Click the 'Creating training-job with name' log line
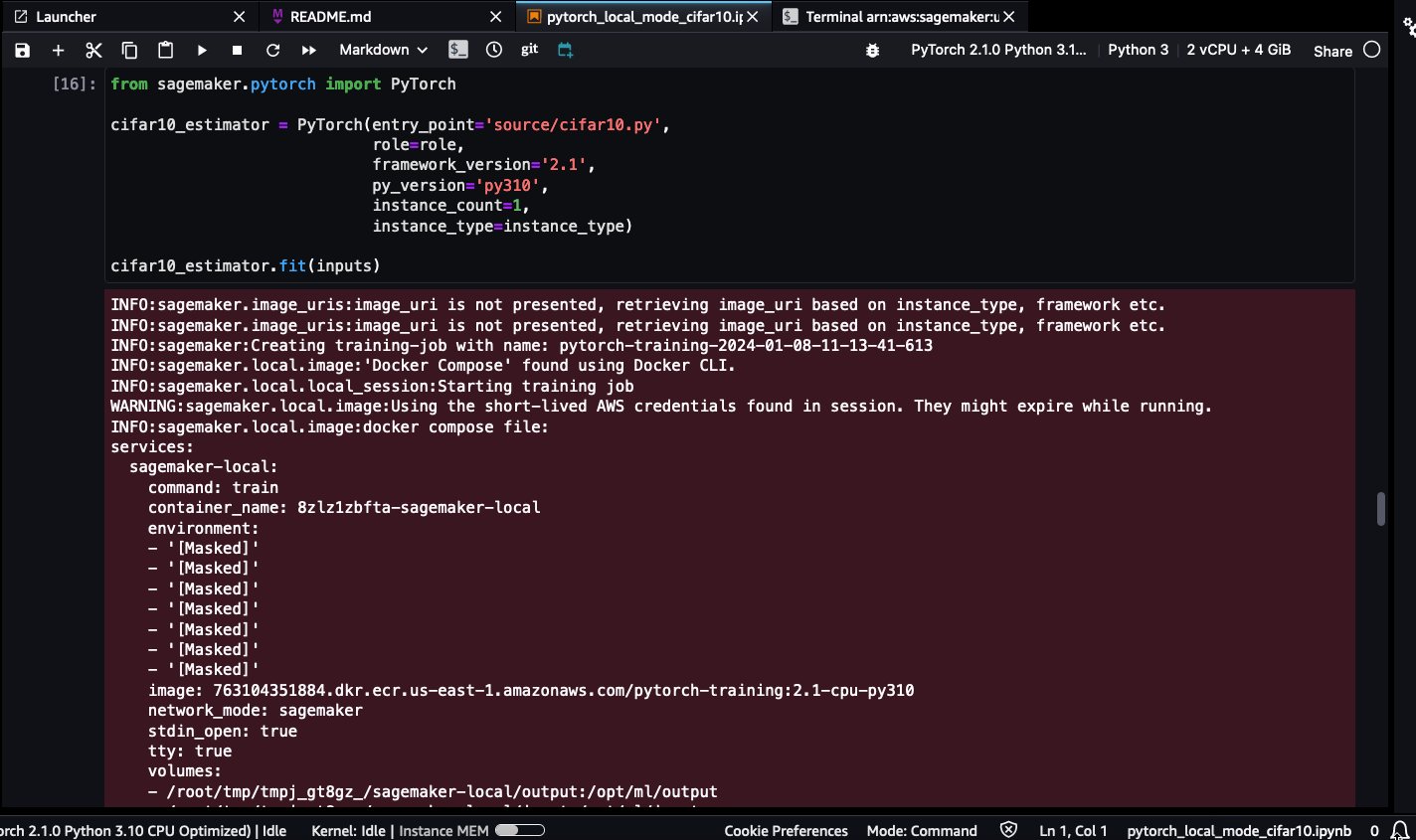Screen dimensions: 1416x840 pyautogui.click(x=521, y=346)
